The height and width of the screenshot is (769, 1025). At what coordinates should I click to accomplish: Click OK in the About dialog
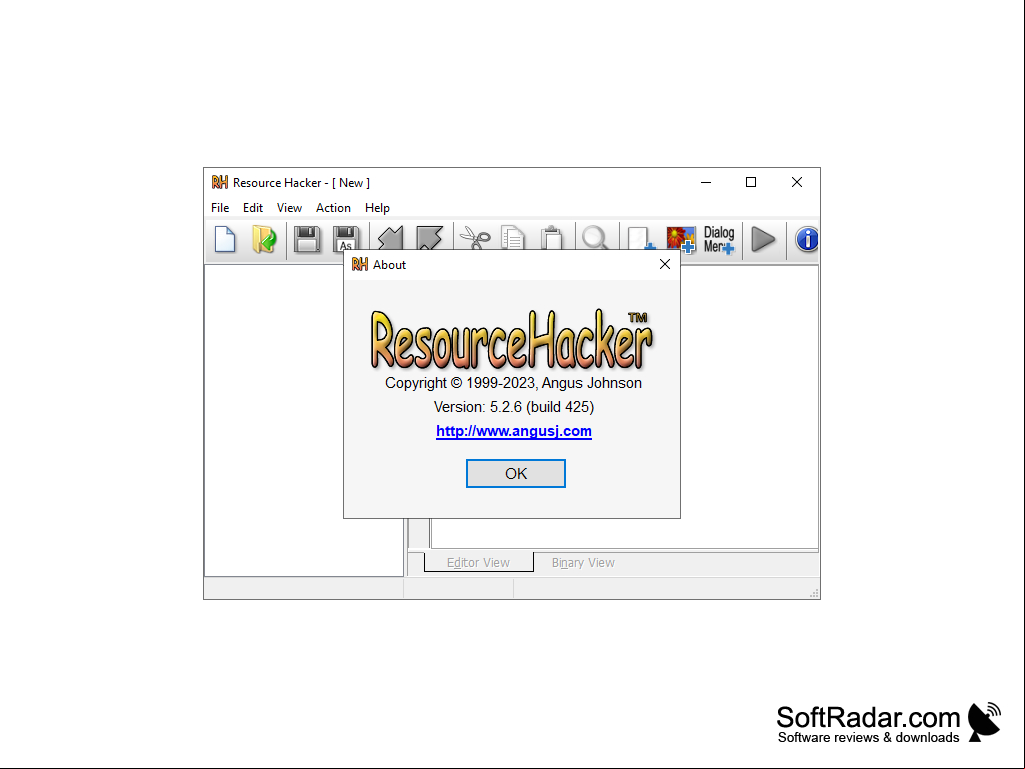516,473
